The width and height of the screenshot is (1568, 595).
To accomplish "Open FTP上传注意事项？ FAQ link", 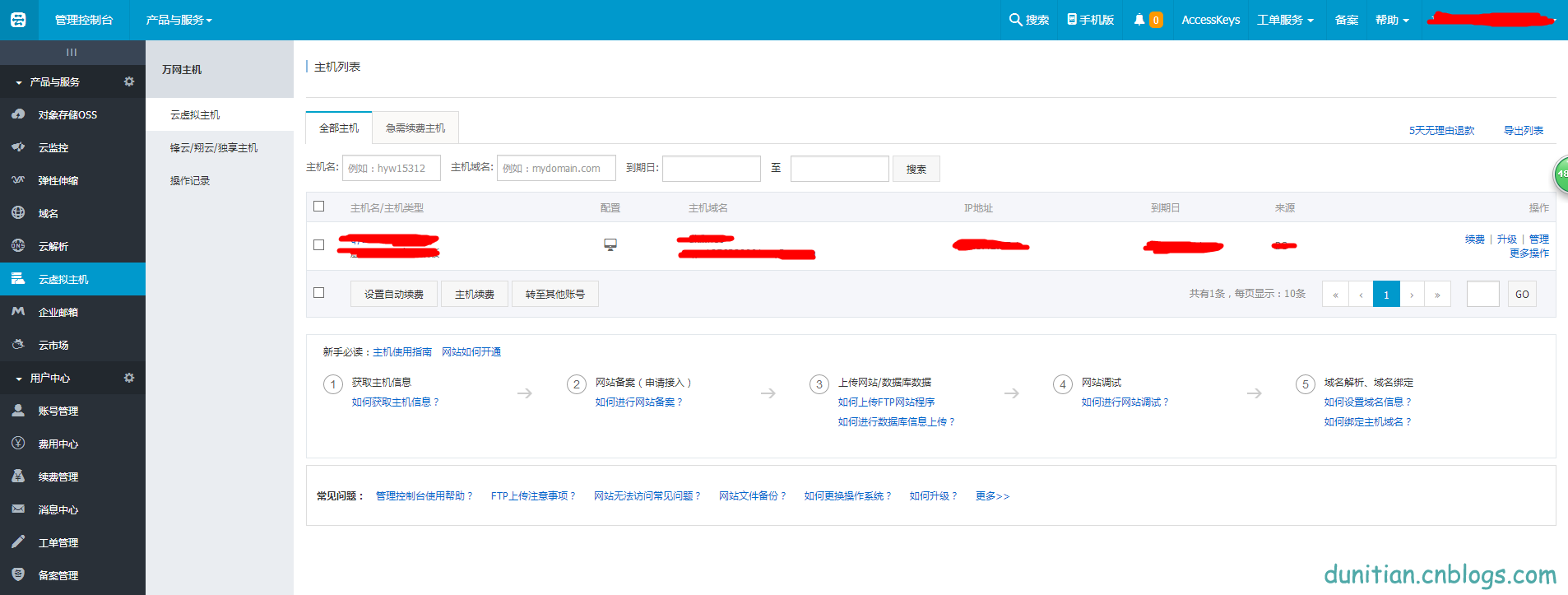I will [533, 495].
